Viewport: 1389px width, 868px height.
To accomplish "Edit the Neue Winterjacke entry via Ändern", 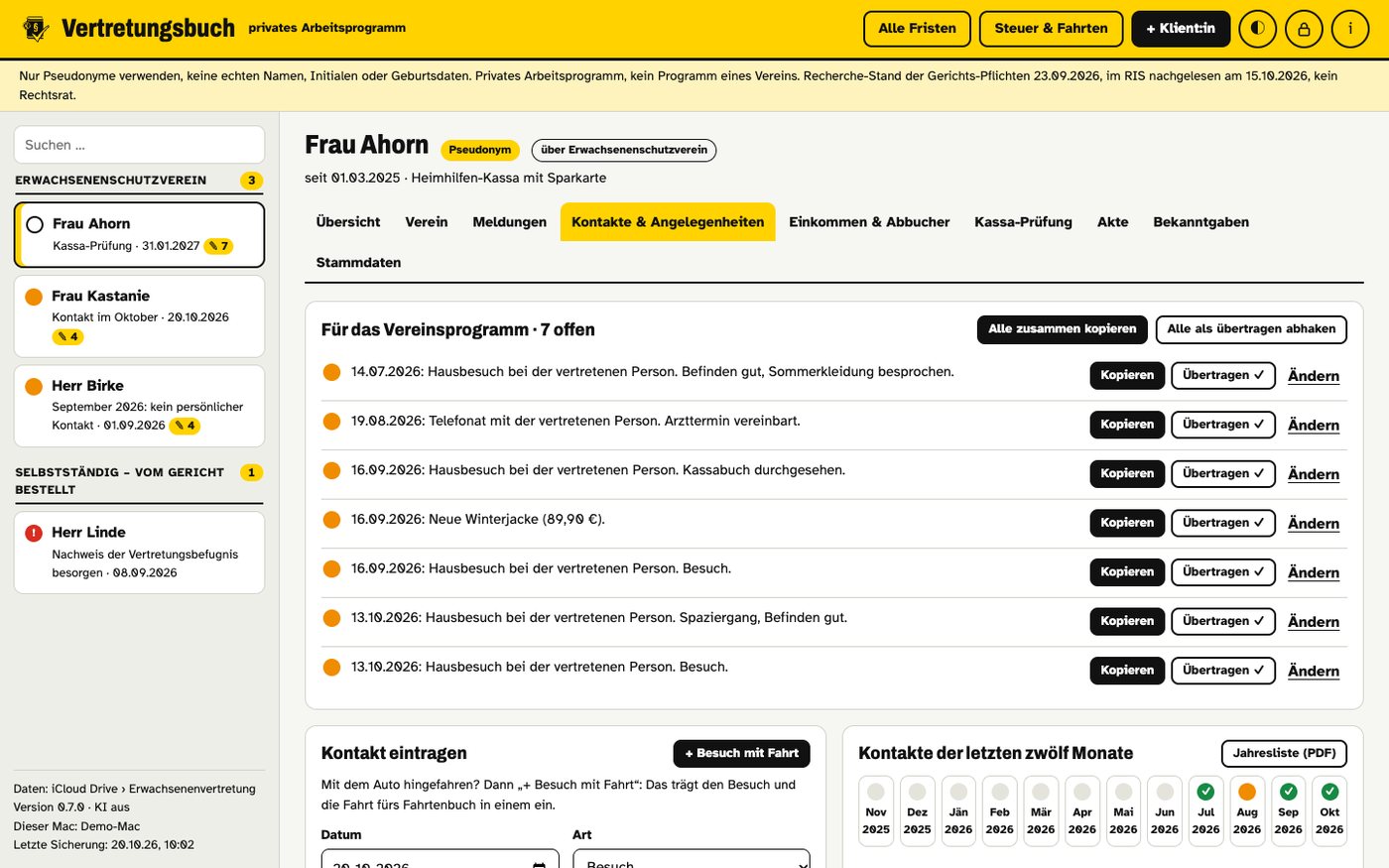I will [x=1314, y=524].
